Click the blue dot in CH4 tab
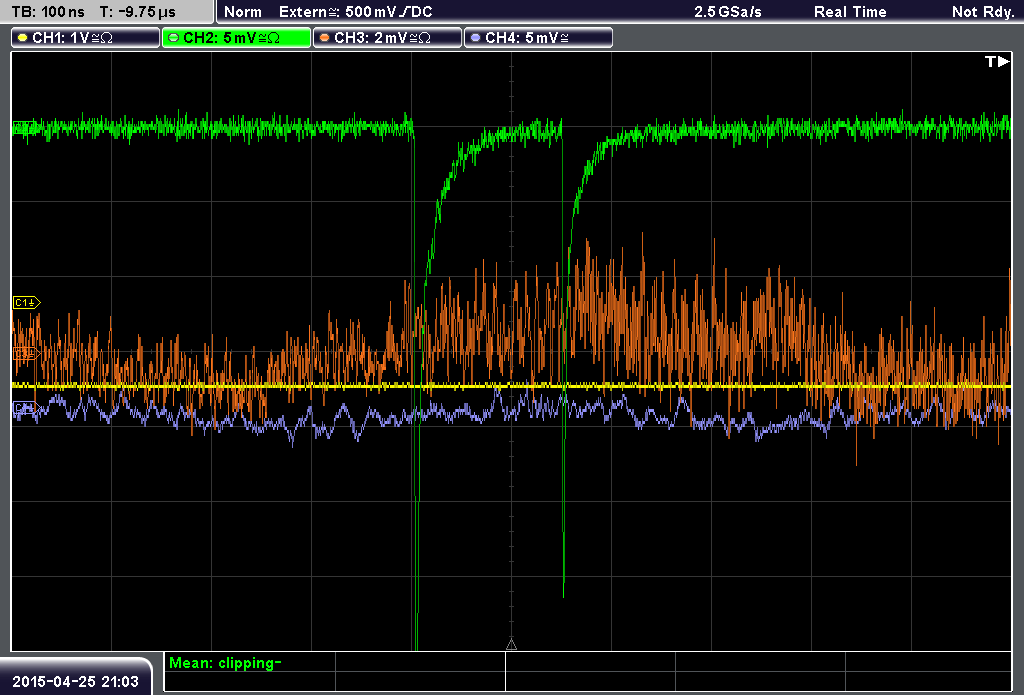The image size is (1024, 695). [x=475, y=38]
